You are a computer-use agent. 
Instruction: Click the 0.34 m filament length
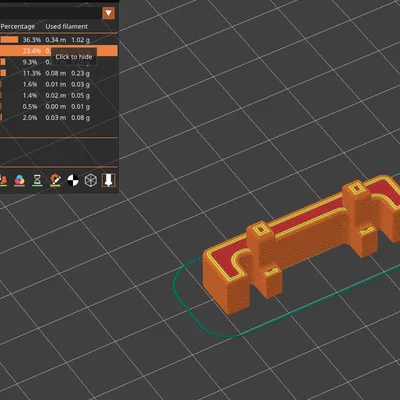[56, 40]
